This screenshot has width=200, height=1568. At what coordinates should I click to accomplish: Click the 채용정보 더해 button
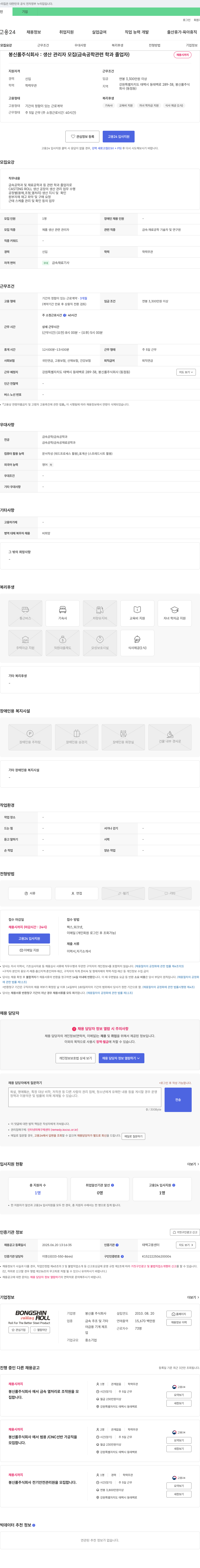[x=179, y=1322]
